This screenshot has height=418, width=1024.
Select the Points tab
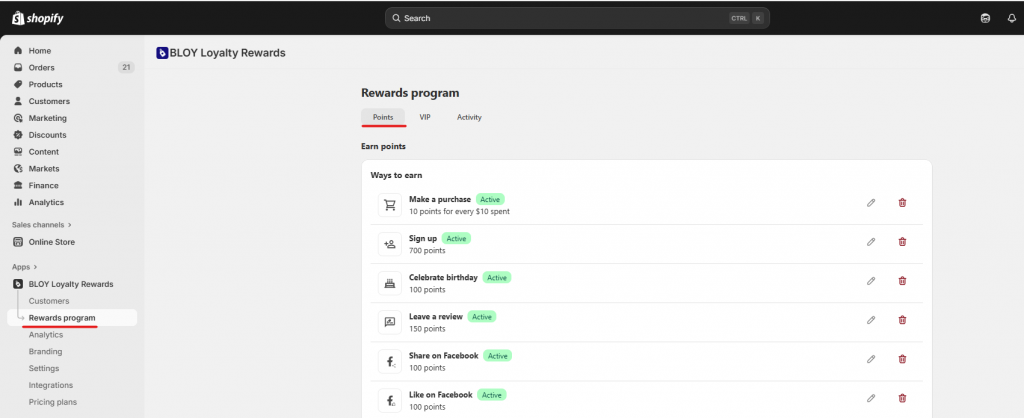click(x=383, y=117)
